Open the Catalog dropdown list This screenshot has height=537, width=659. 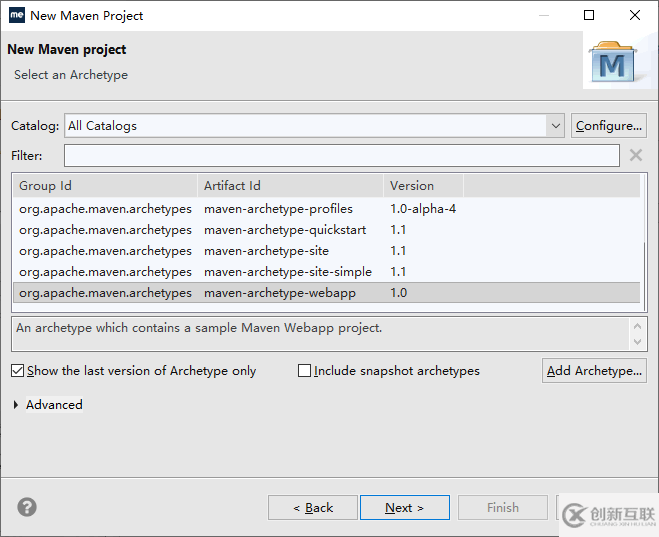555,126
